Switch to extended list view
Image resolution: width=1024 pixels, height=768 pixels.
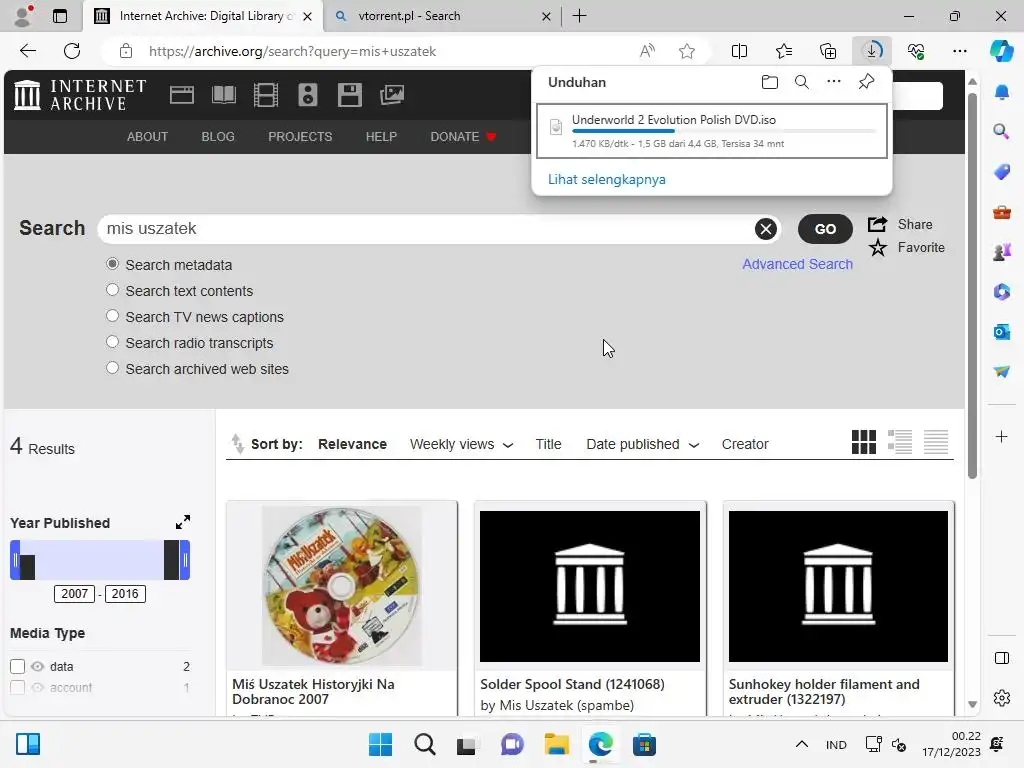[x=900, y=442]
